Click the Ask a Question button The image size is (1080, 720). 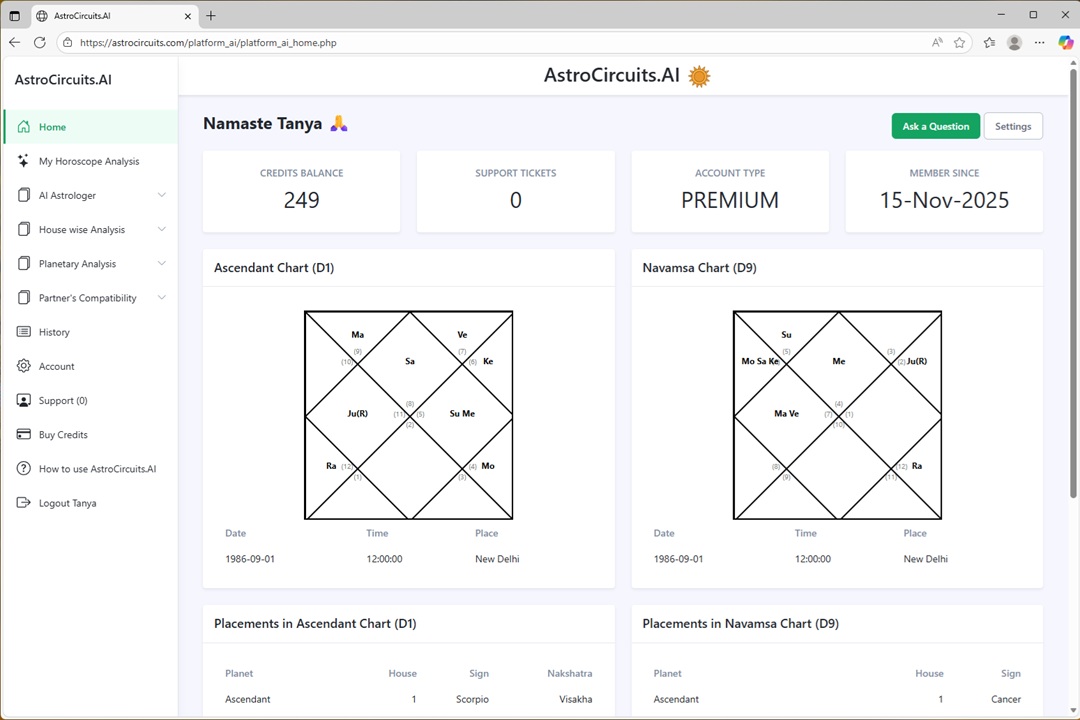pos(935,126)
